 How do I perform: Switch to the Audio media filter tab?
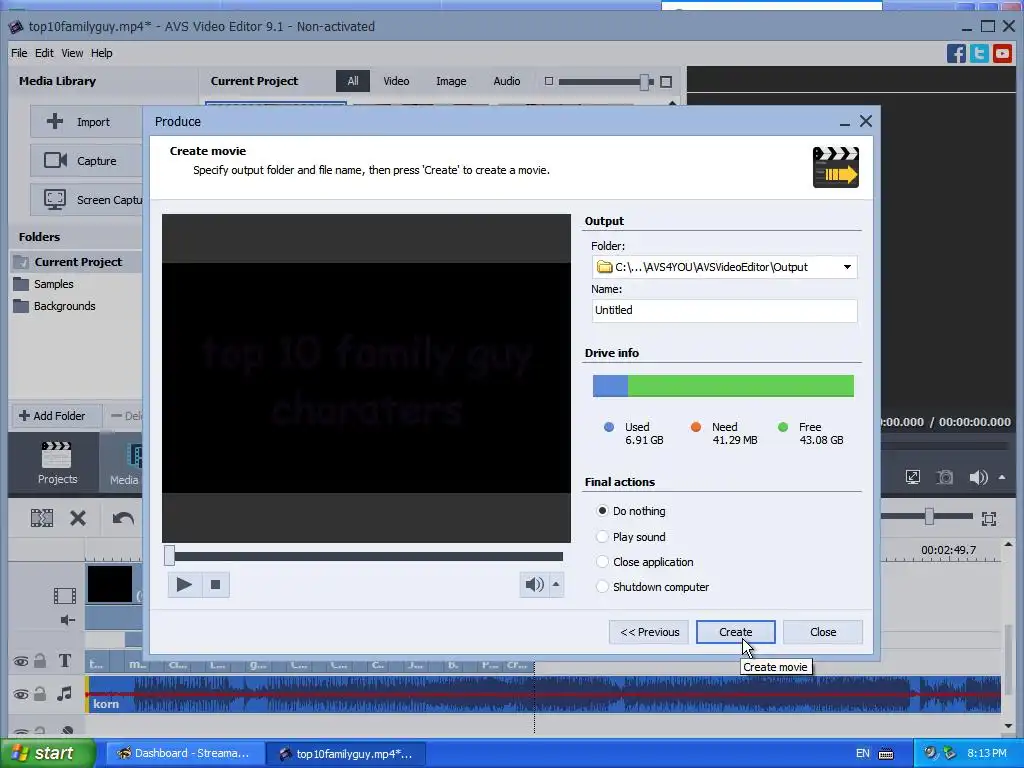pyautogui.click(x=506, y=81)
